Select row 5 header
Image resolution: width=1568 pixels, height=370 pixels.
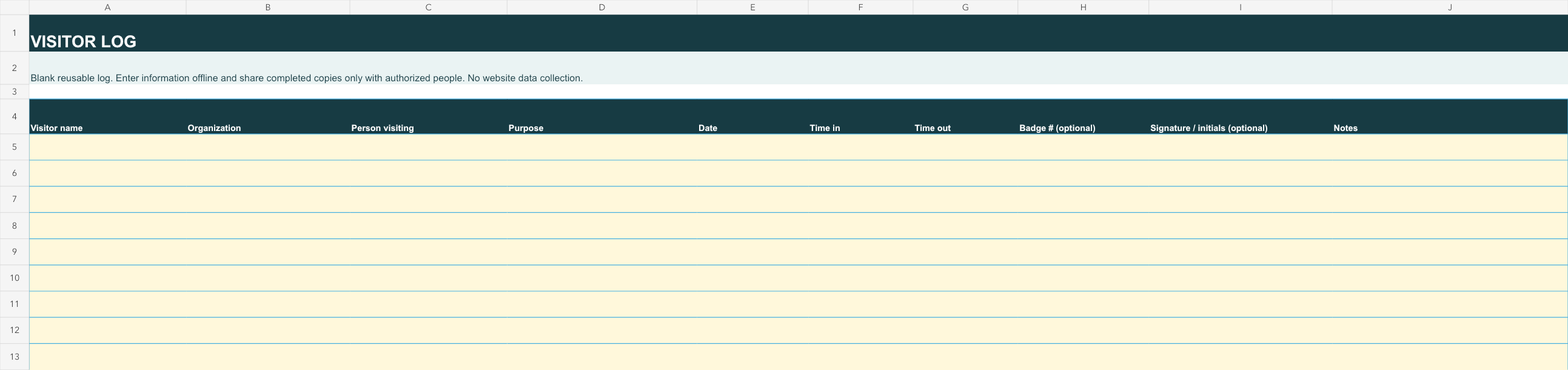coord(15,147)
